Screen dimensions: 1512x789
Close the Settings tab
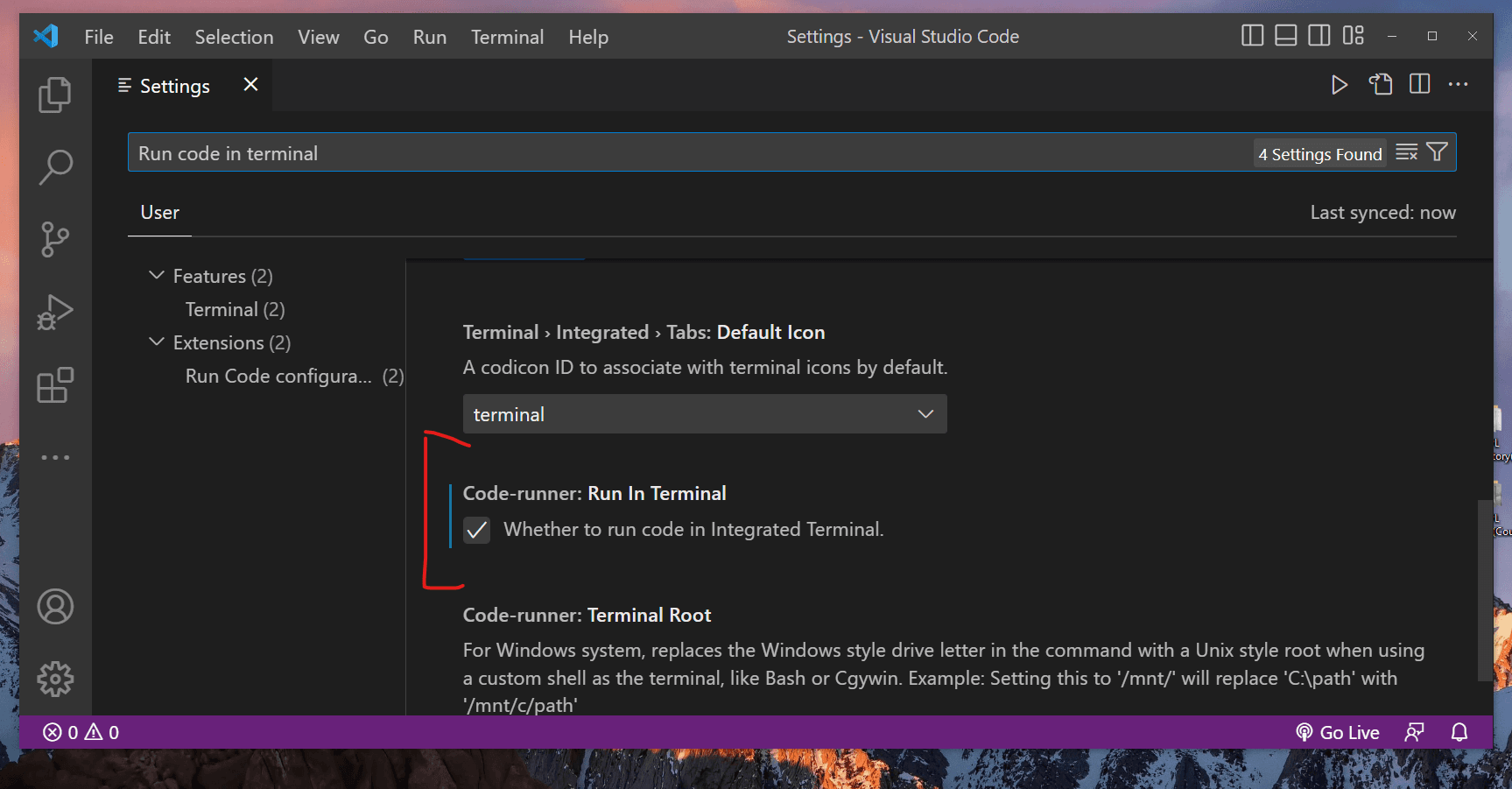click(x=250, y=84)
